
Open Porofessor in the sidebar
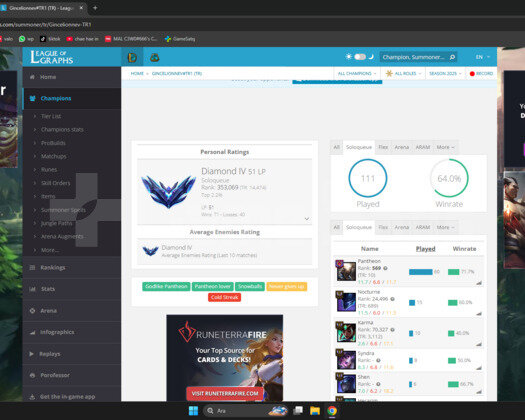(72, 375)
